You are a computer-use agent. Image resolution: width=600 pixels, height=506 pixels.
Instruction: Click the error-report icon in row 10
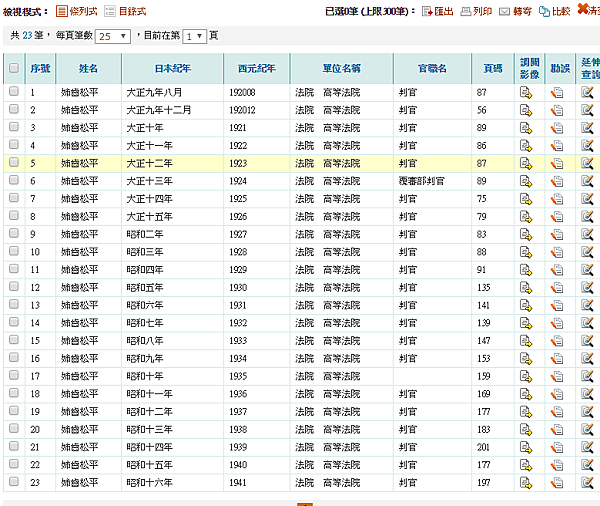tap(557, 252)
